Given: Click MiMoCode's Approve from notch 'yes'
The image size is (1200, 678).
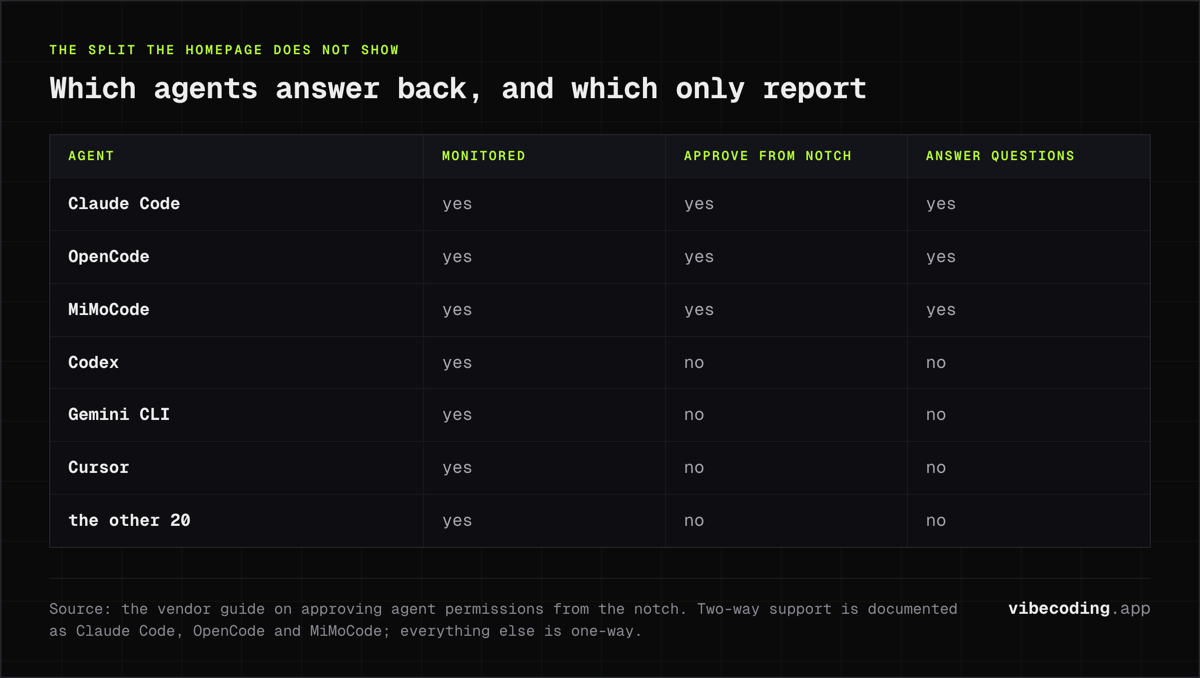Looking at the screenshot, I should pyautogui.click(x=699, y=311).
